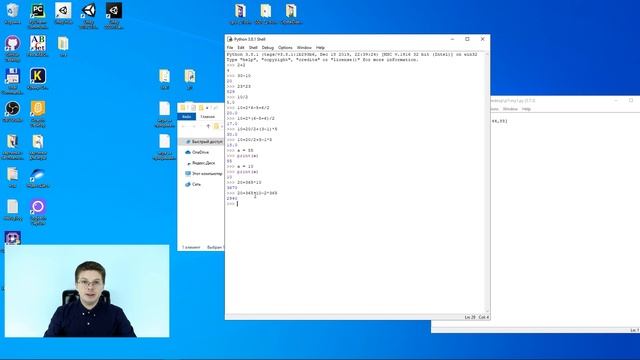Switch to Главная tab in File Explorer
Viewport: 640px width, 360px height.
point(207,117)
